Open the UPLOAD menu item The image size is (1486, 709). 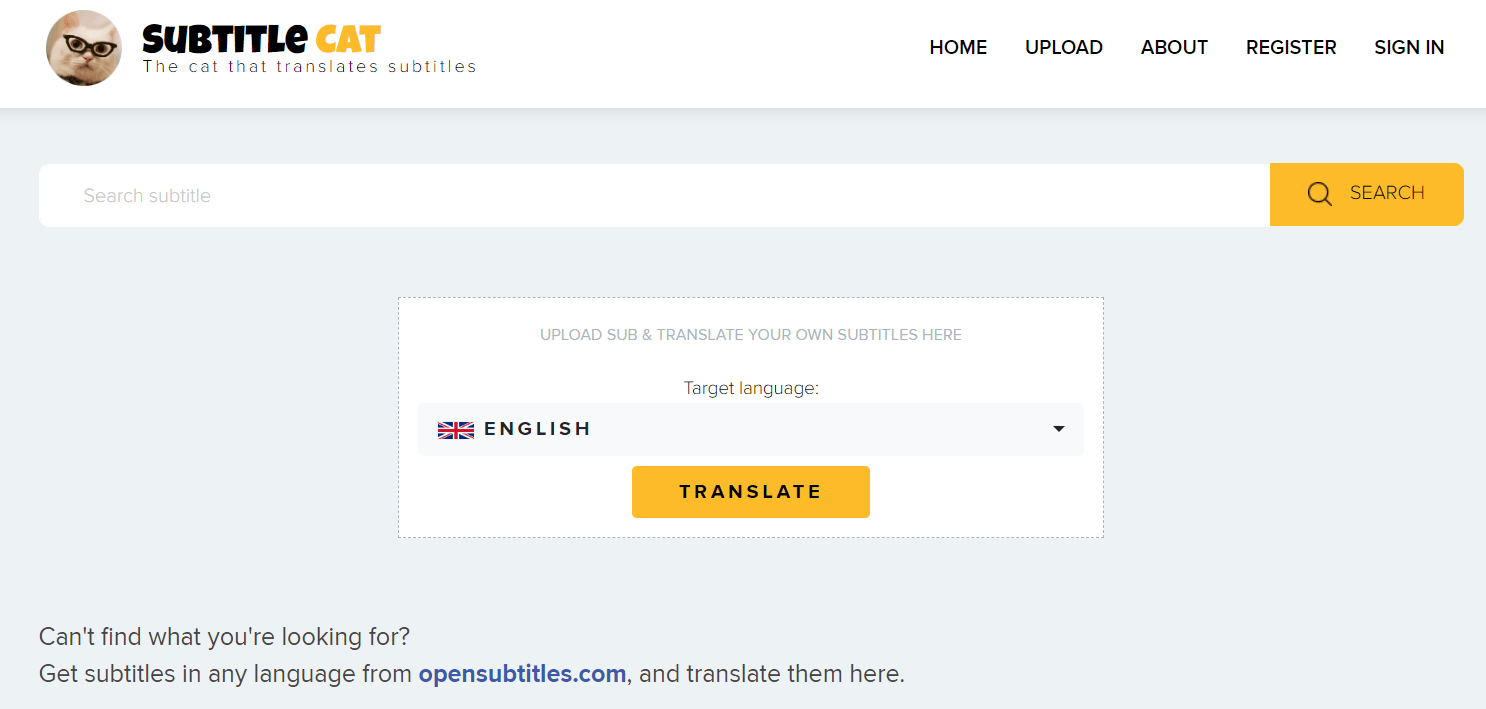[1063, 47]
